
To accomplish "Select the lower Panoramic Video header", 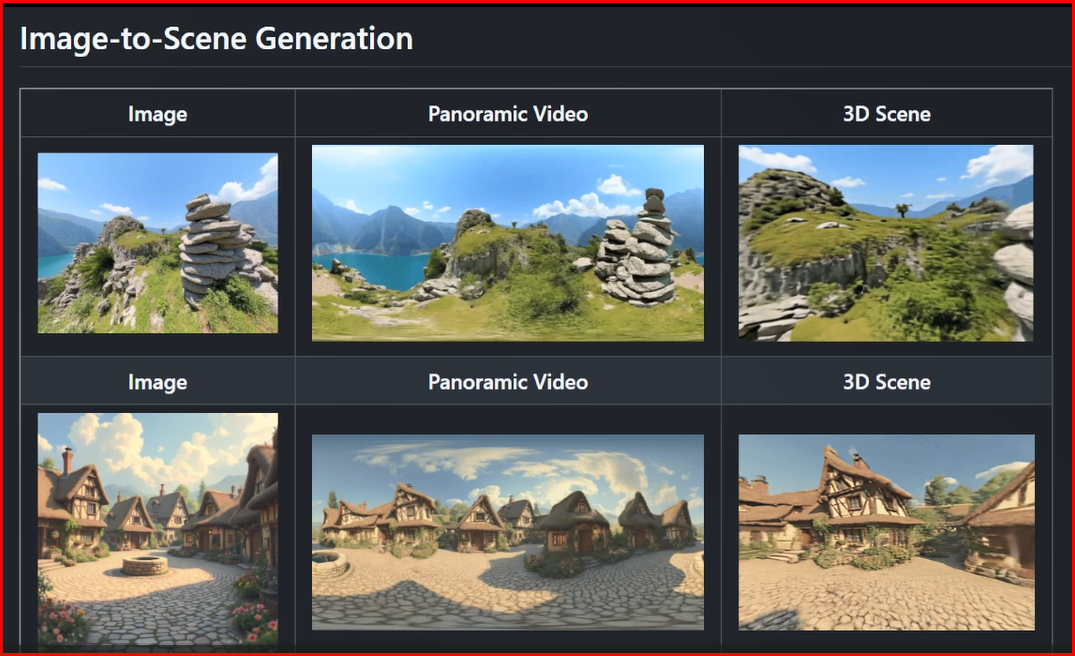I will click(508, 382).
